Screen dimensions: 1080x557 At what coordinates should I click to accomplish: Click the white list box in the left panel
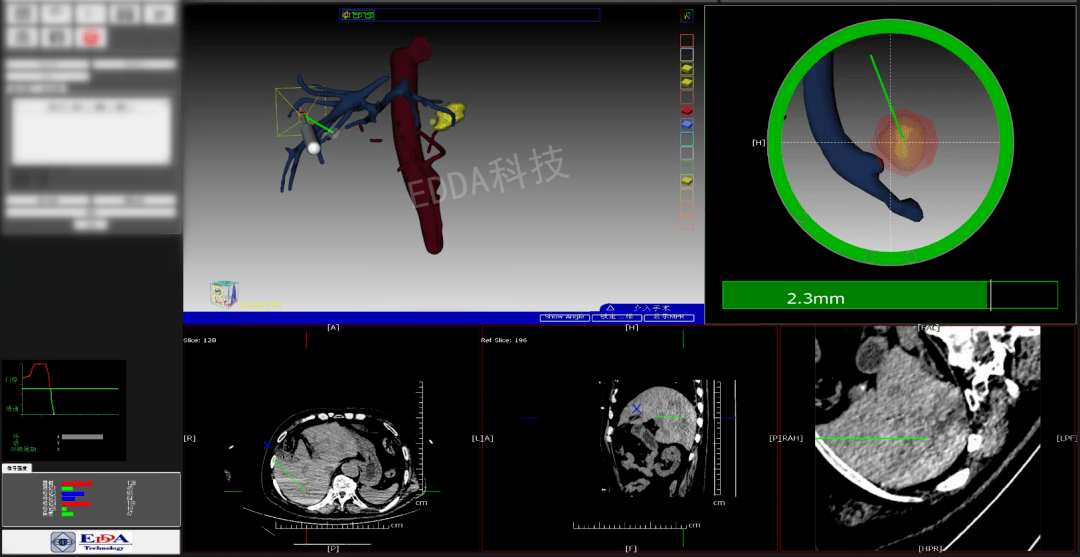(x=91, y=130)
